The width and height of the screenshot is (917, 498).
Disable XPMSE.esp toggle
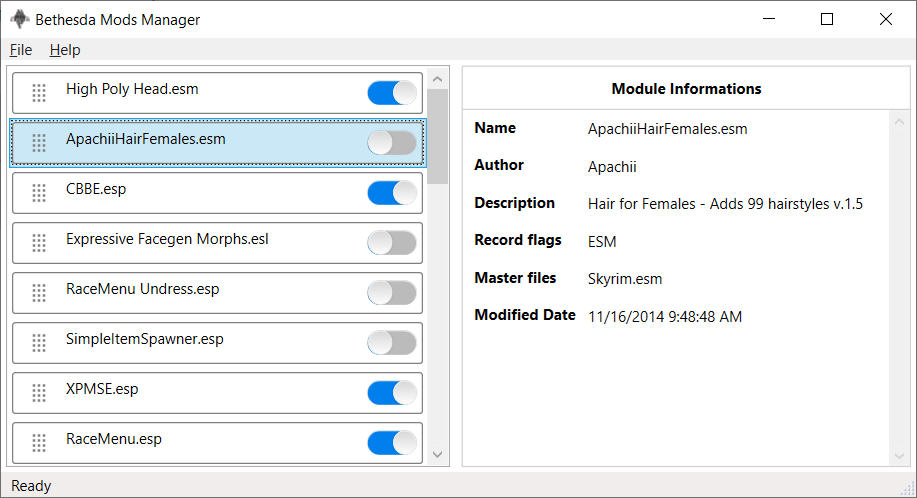pos(392,393)
